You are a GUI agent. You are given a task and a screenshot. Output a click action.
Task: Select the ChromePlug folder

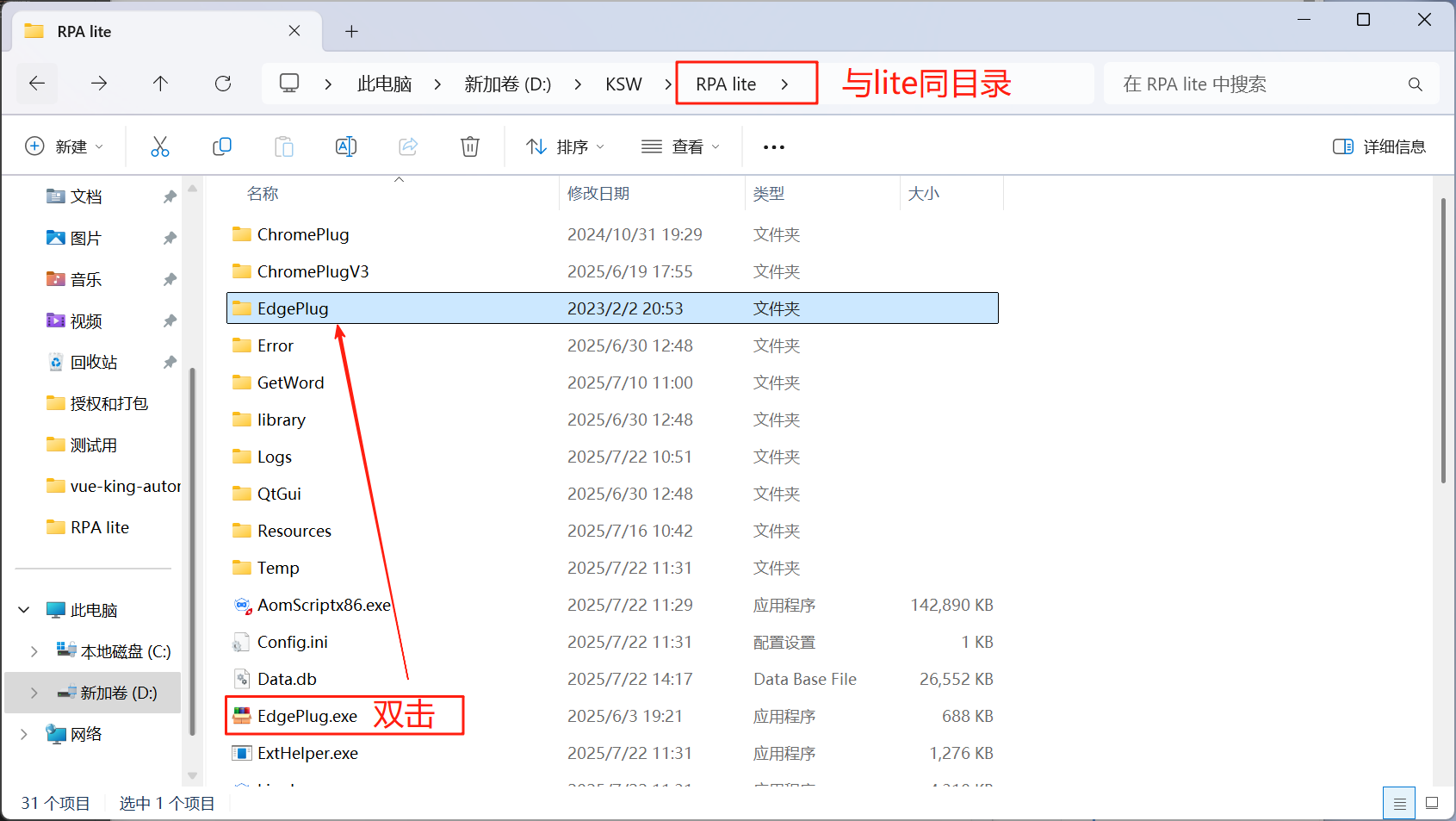click(303, 234)
